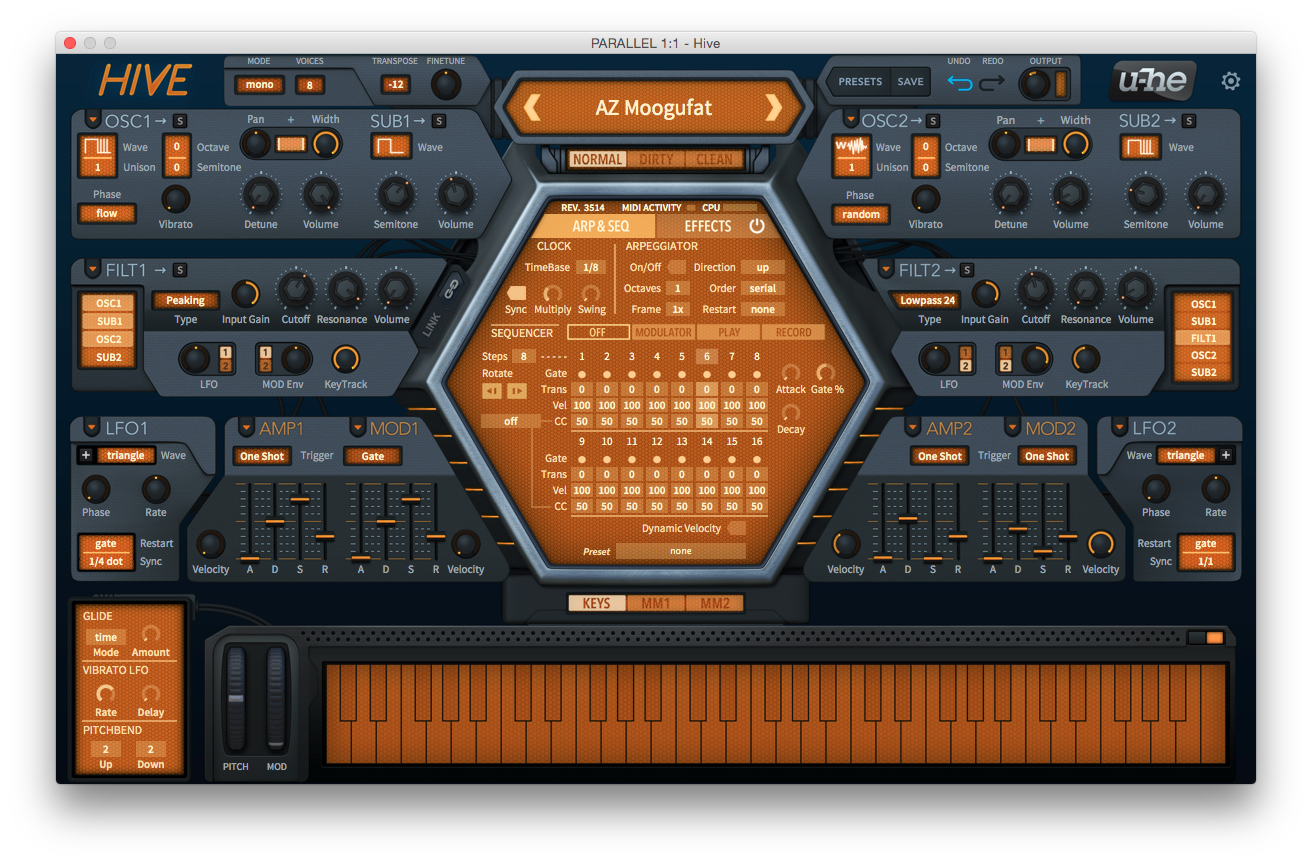
Task: Switch to the MM1 tab
Action: [x=656, y=603]
